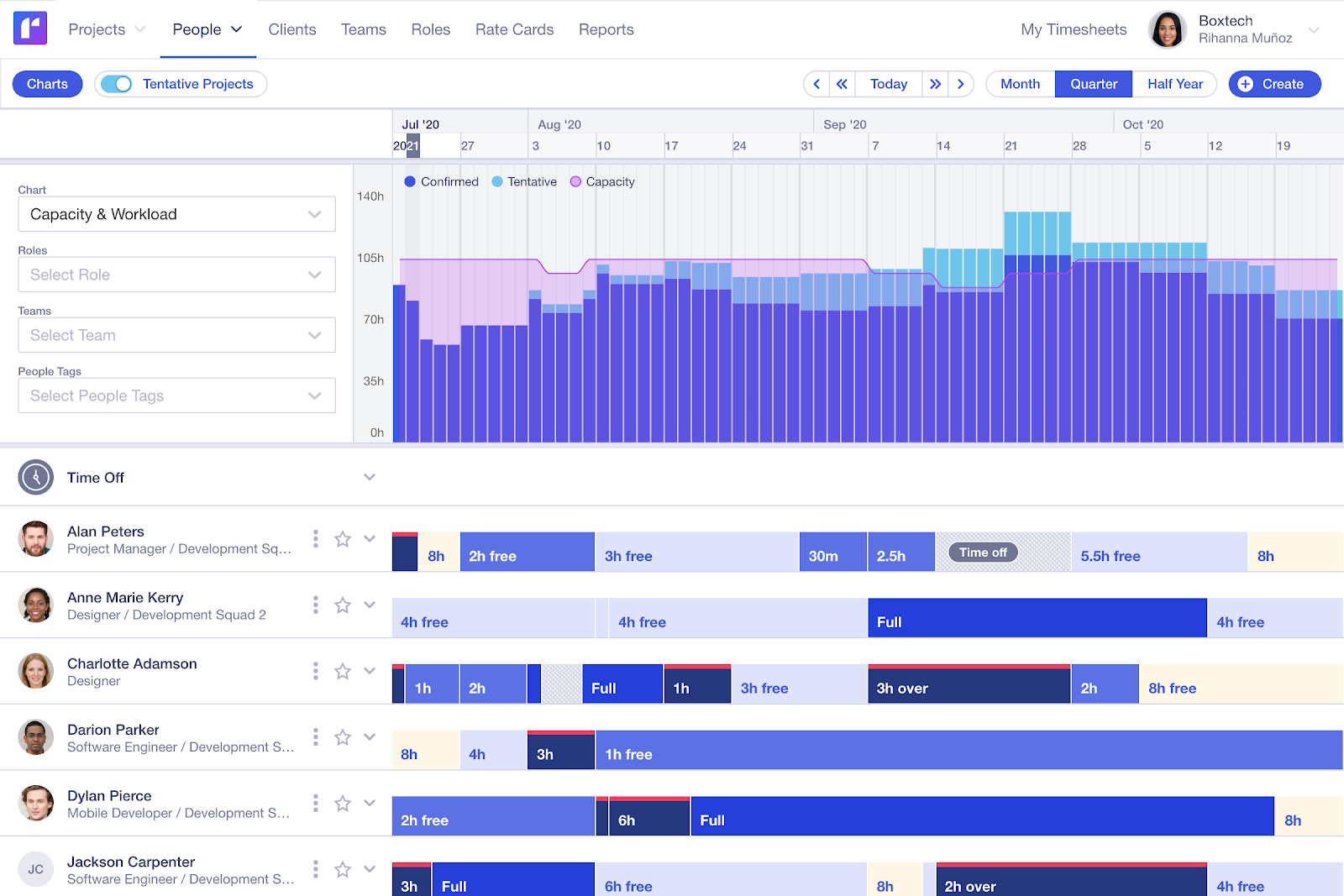Star Charlotte Adamson as a favorite
The image size is (1344, 896).
point(343,671)
